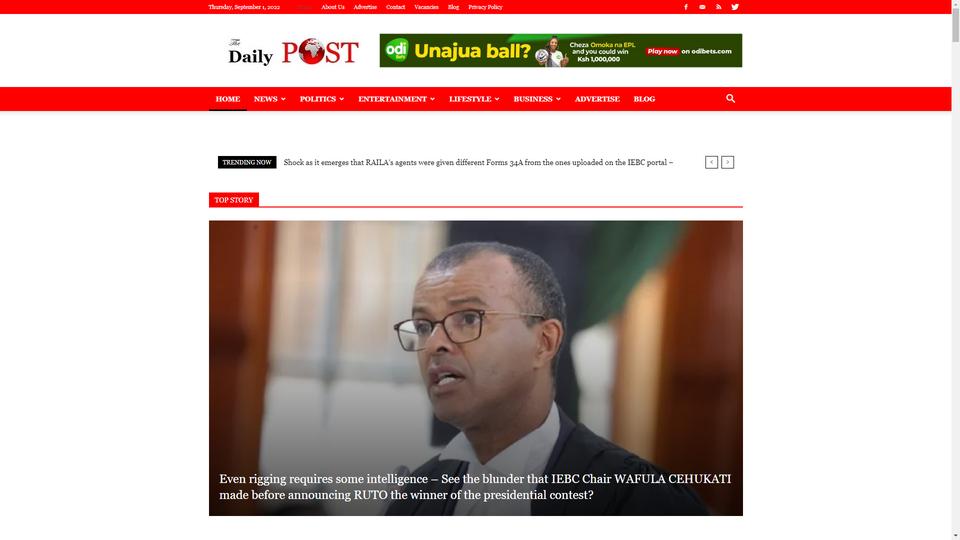Viewport: 960px width, 540px height.
Task: Expand the Lifestyle dropdown menu
Action: coord(474,99)
